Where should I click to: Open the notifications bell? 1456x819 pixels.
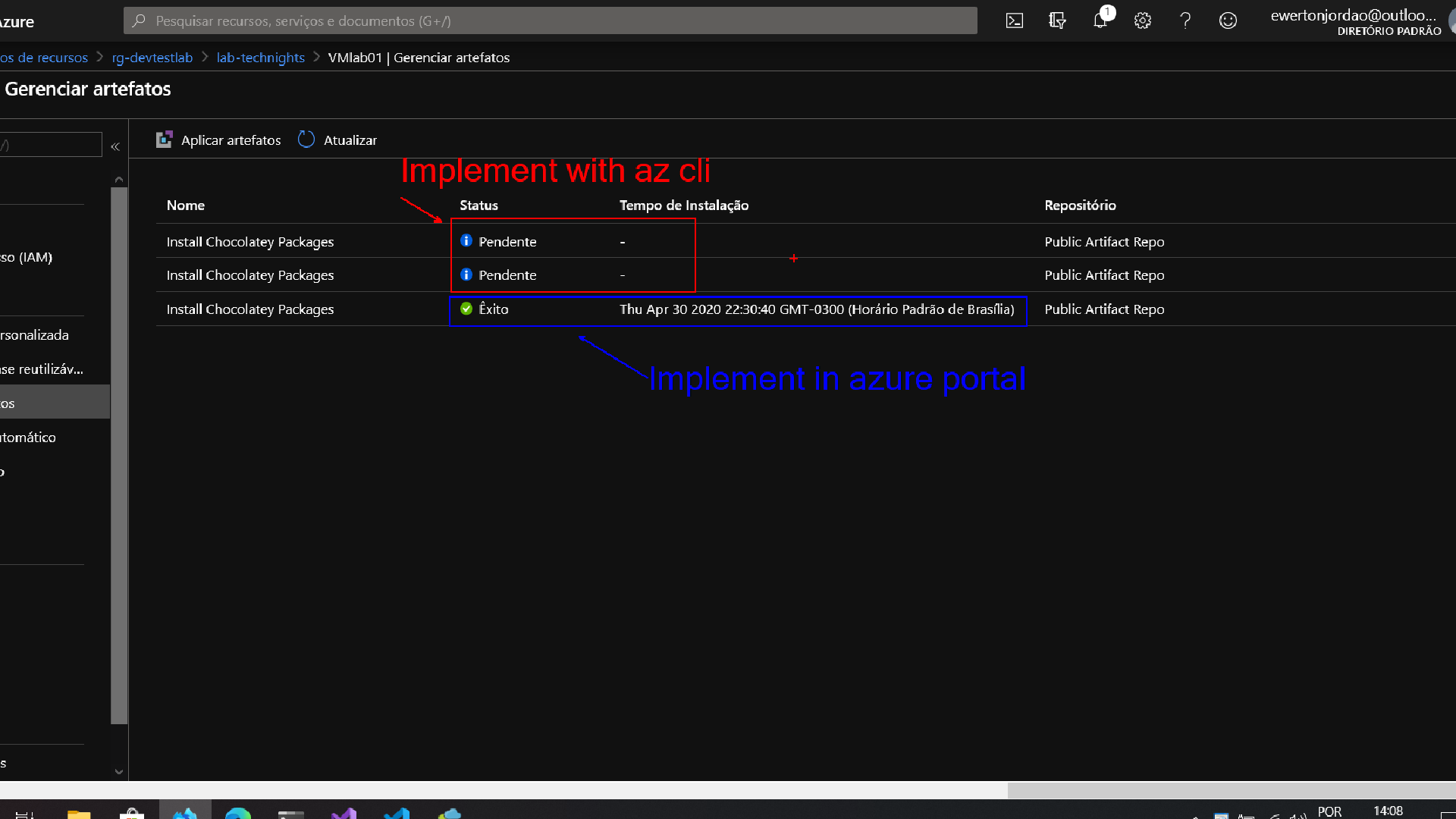click(1100, 21)
